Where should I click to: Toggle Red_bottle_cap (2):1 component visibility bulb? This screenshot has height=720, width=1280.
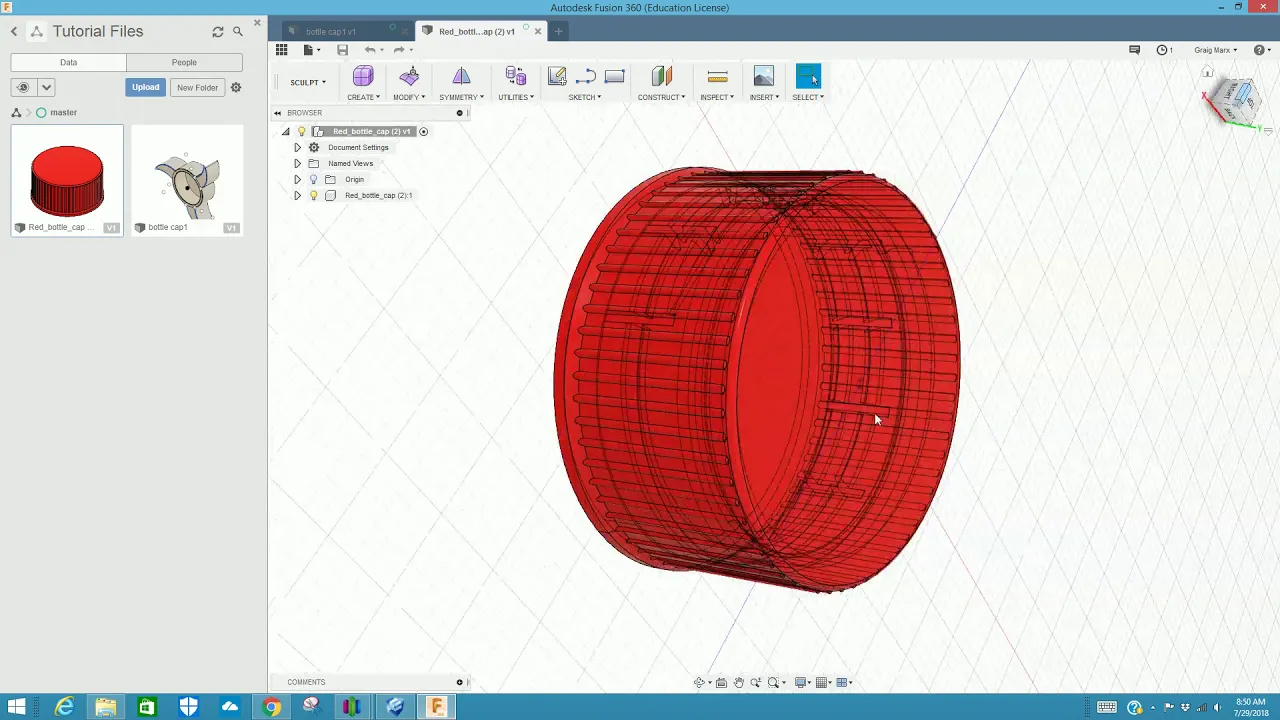click(x=313, y=196)
